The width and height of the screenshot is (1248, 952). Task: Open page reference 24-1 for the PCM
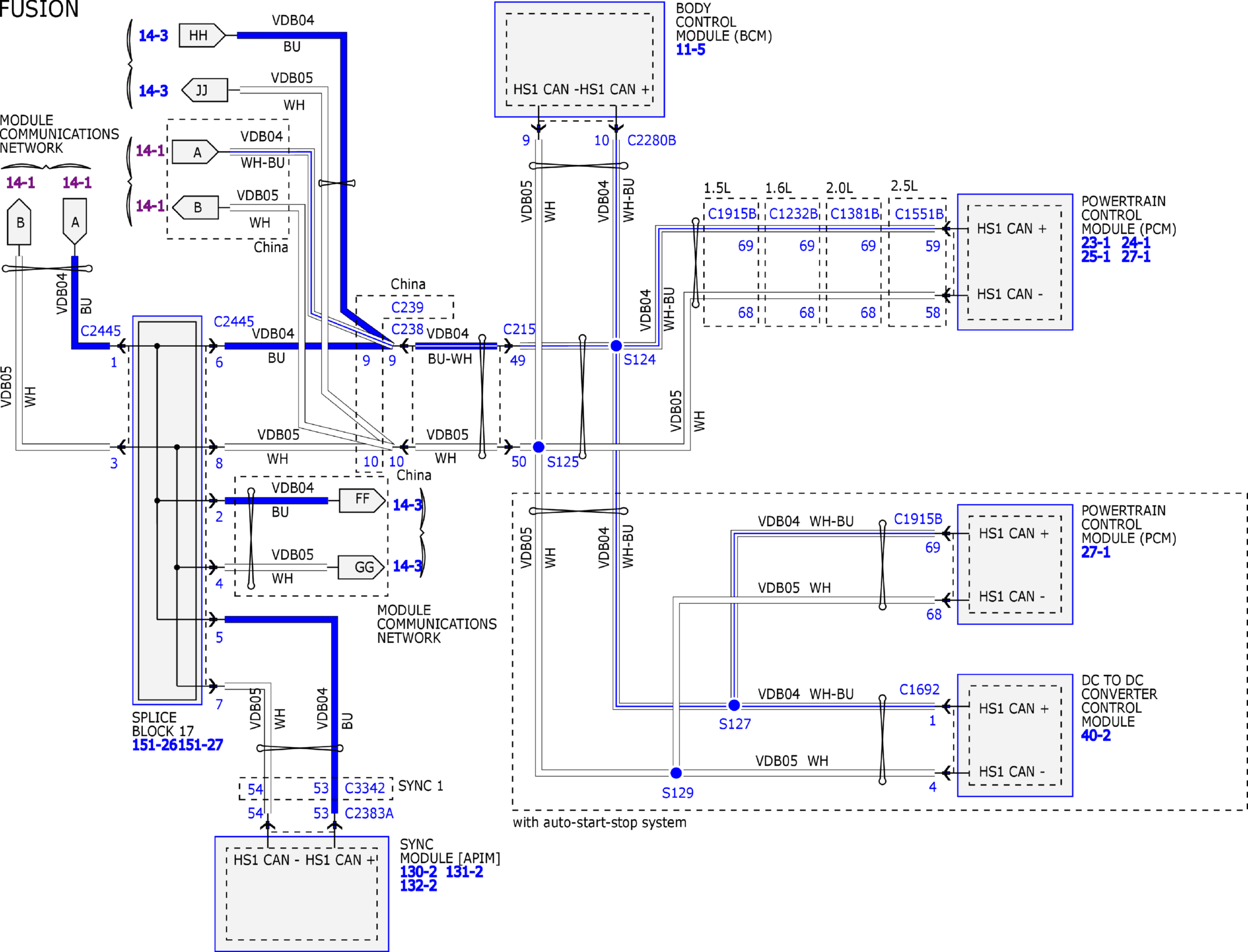pyautogui.click(x=1136, y=243)
